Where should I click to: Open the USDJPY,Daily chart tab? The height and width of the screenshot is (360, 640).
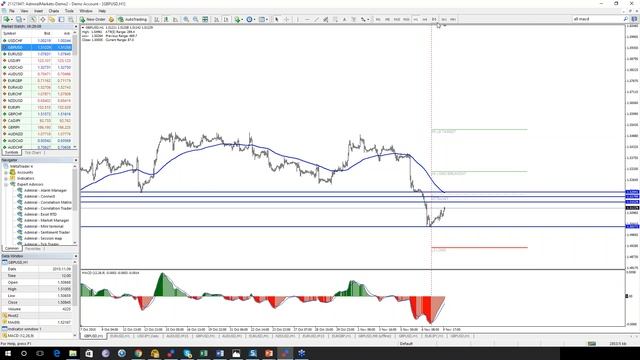[x=148, y=336]
